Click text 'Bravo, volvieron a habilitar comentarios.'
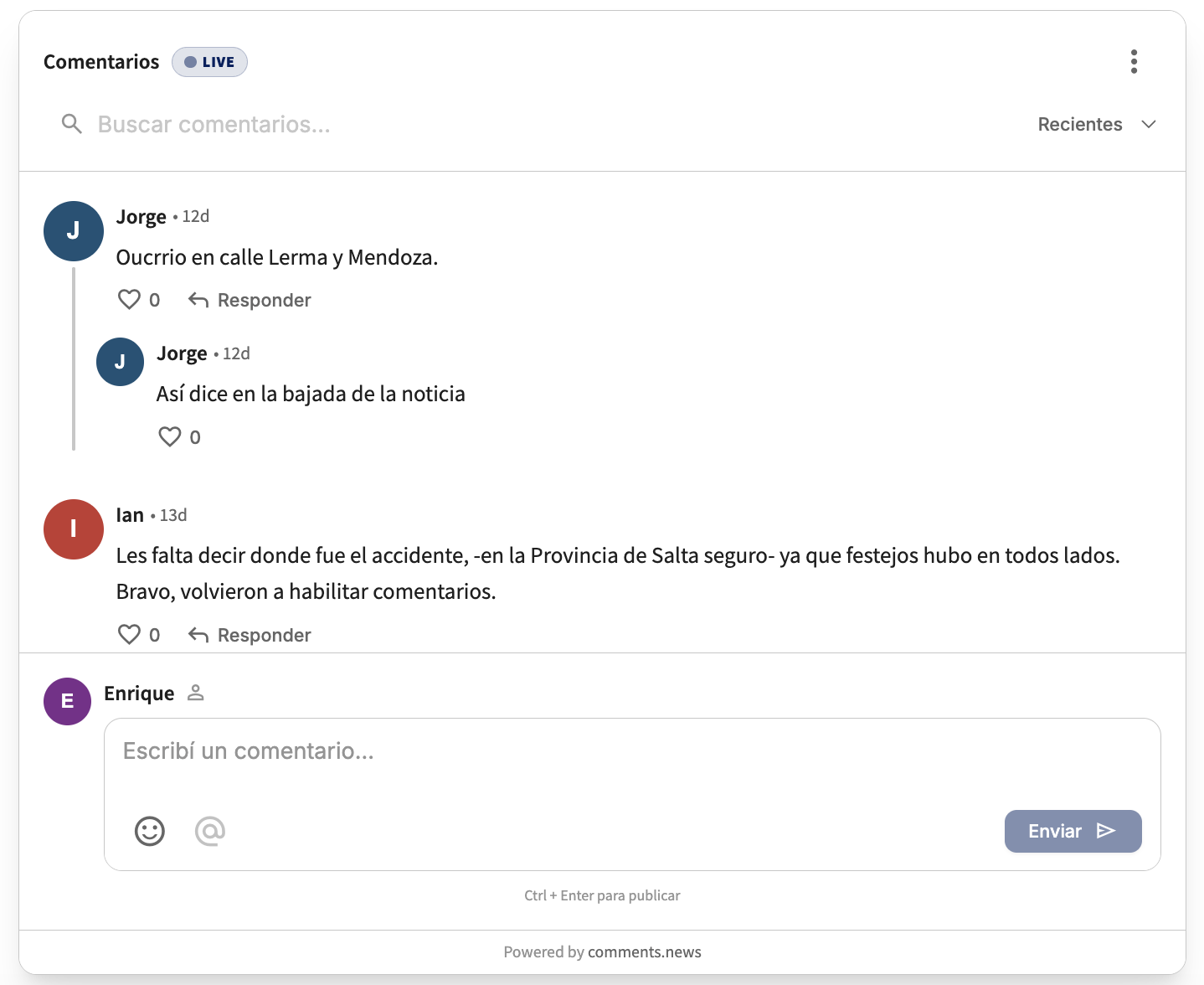The height and width of the screenshot is (985, 1204). tap(306, 591)
